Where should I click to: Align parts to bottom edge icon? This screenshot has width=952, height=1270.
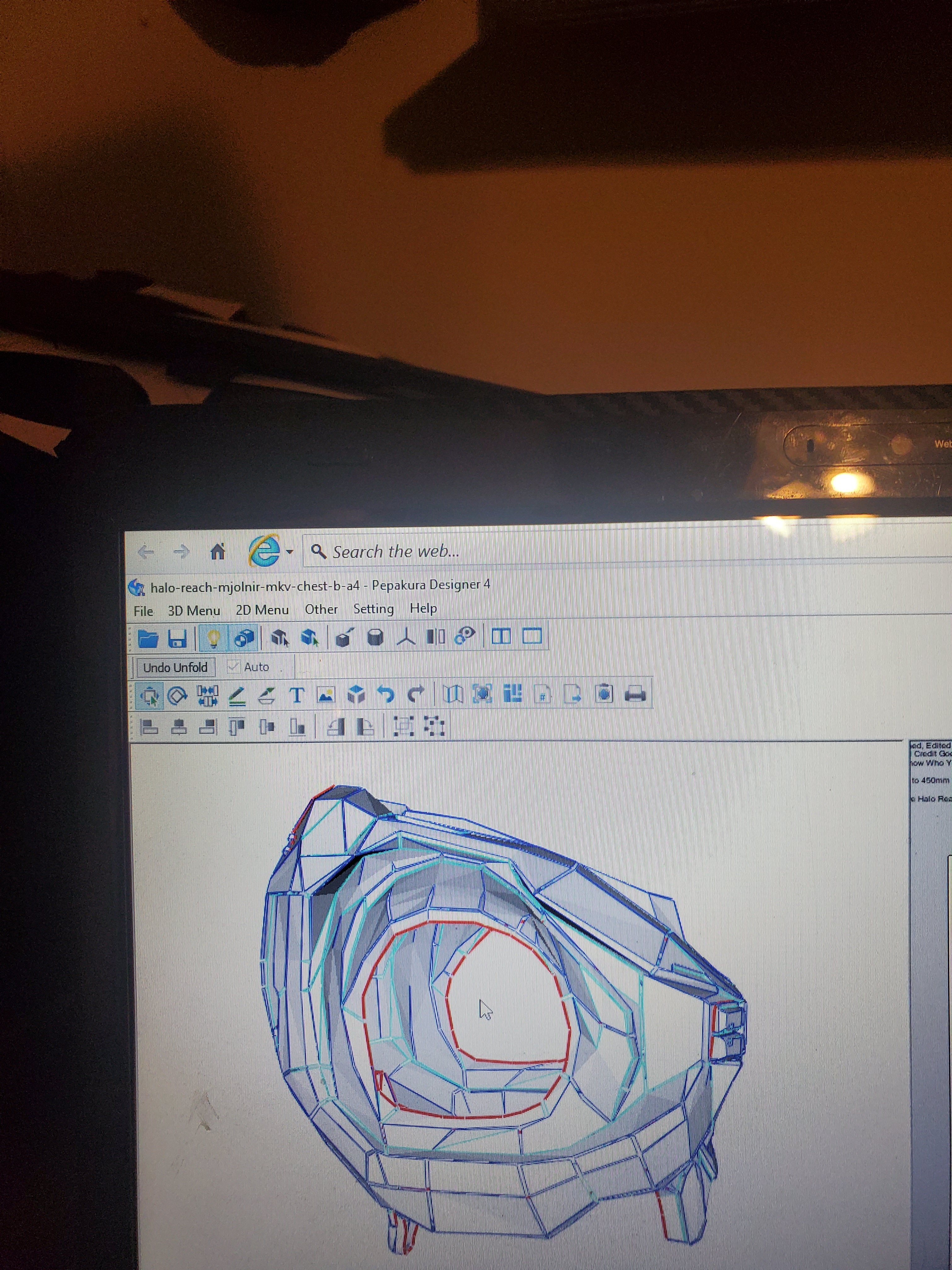click(x=297, y=727)
